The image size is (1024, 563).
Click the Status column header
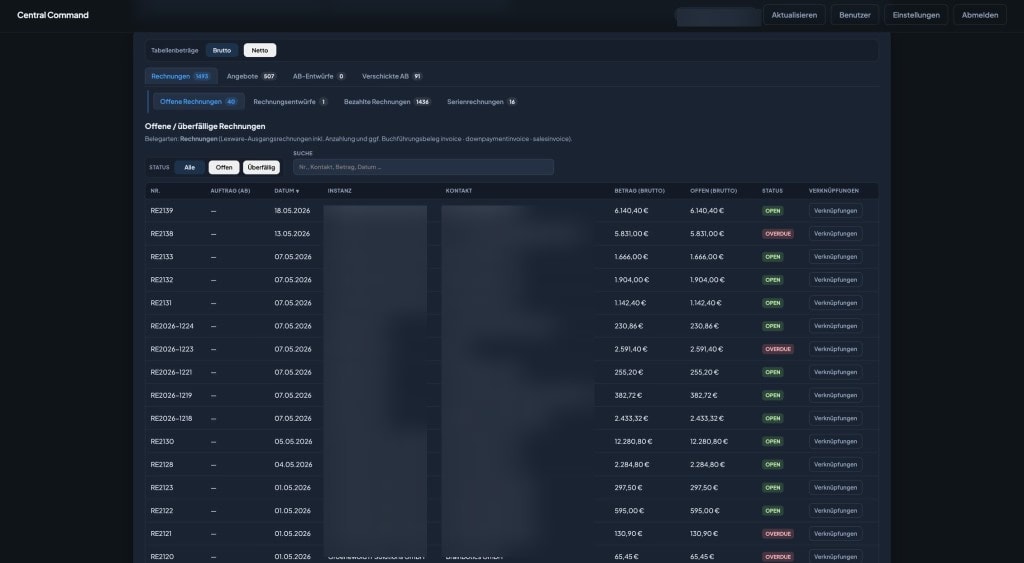pos(772,191)
